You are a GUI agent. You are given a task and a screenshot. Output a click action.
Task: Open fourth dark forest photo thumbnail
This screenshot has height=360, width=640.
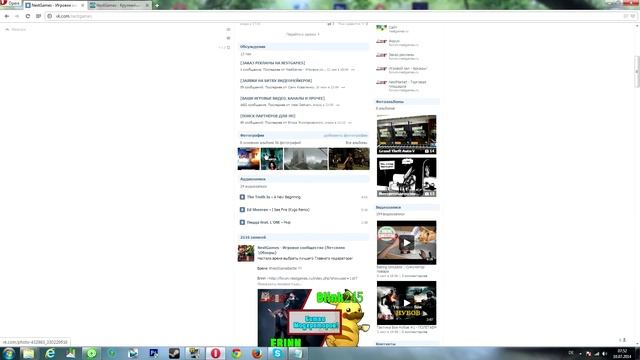(349, 159)
